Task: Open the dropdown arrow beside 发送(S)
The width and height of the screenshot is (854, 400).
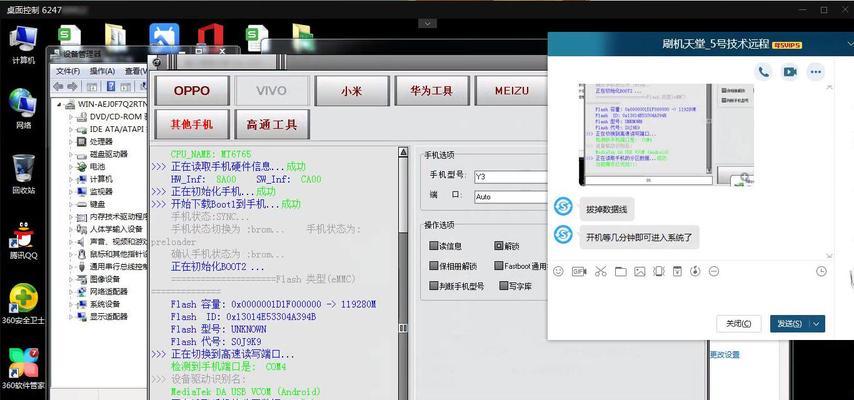Action: 816,324
